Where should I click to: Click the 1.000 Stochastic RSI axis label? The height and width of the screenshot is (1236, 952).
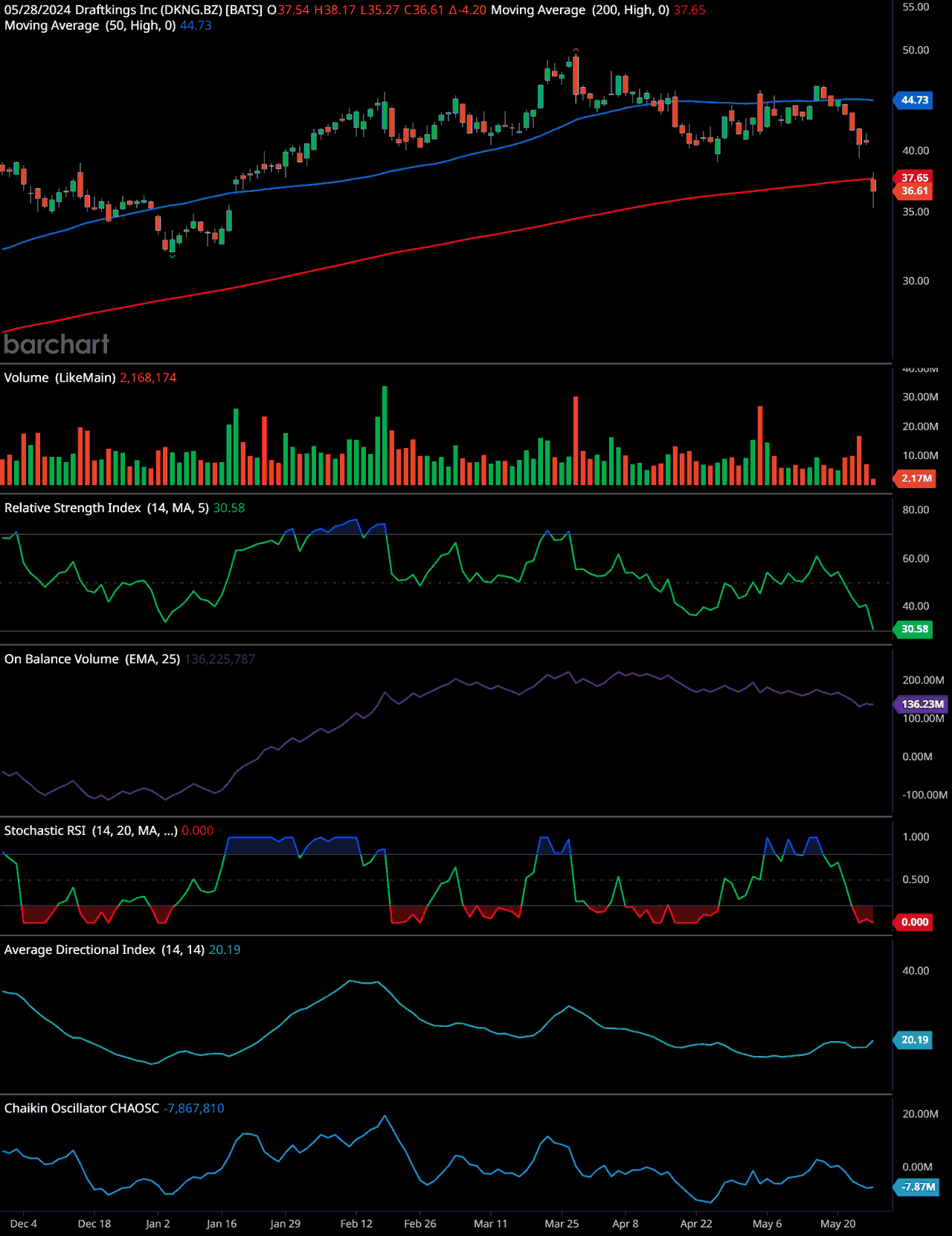pos(916,837)
